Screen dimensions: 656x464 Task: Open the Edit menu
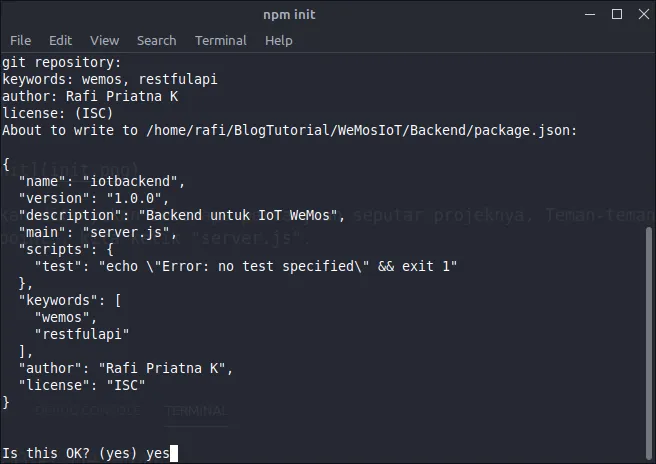pos(60,40)
